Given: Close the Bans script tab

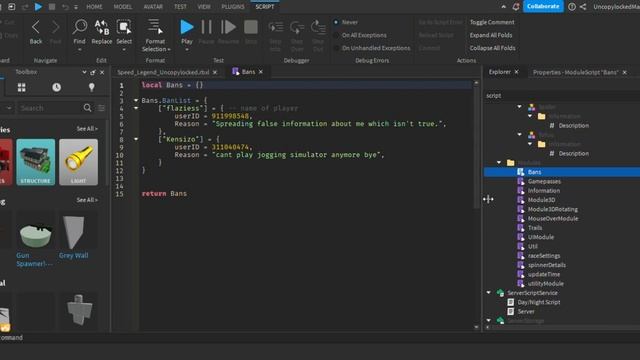Looking at the screenshot, I should coord(261,72).
